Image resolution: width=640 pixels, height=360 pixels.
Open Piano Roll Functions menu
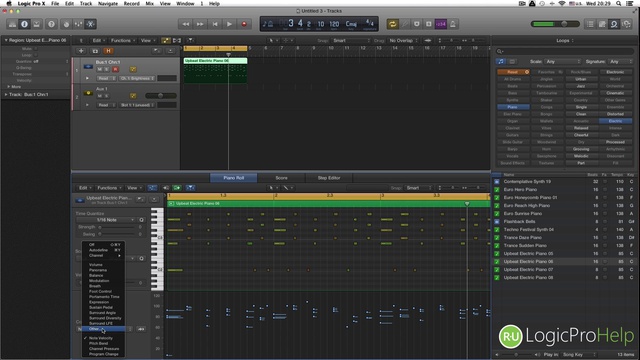(109, 188)
